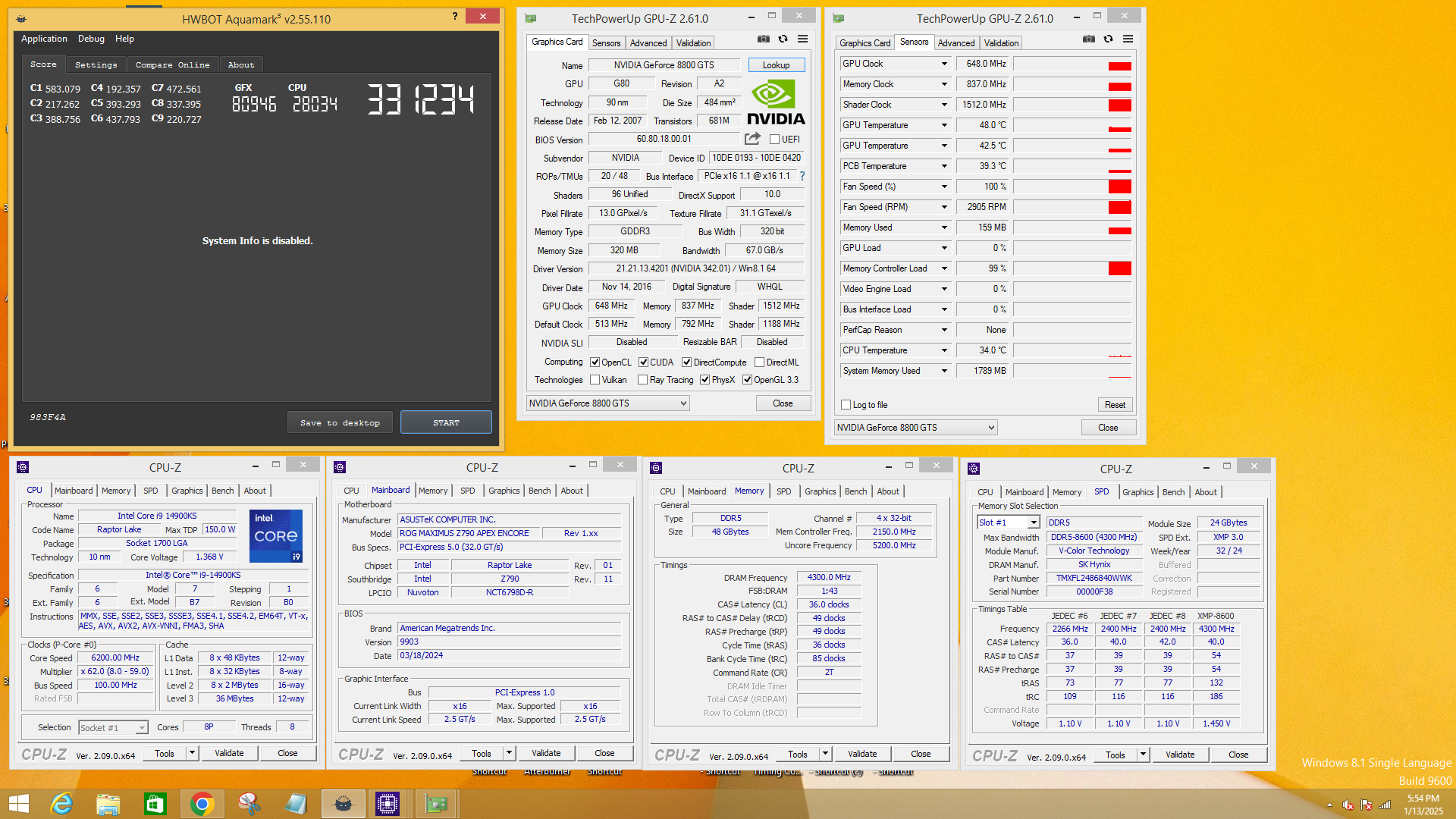The width and height of the screenshot is (1456, 819).
Task: Toggle the Ray Tracing checkbox
Action: (642, 380)
